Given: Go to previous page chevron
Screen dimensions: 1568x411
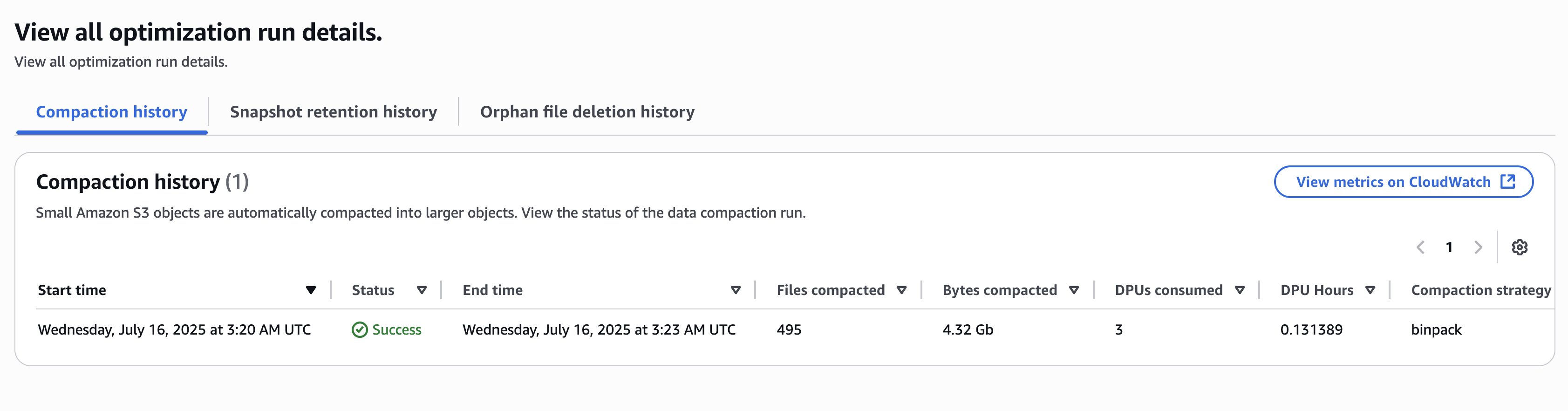Looking at the screenshot, I should pos(1421,247).
